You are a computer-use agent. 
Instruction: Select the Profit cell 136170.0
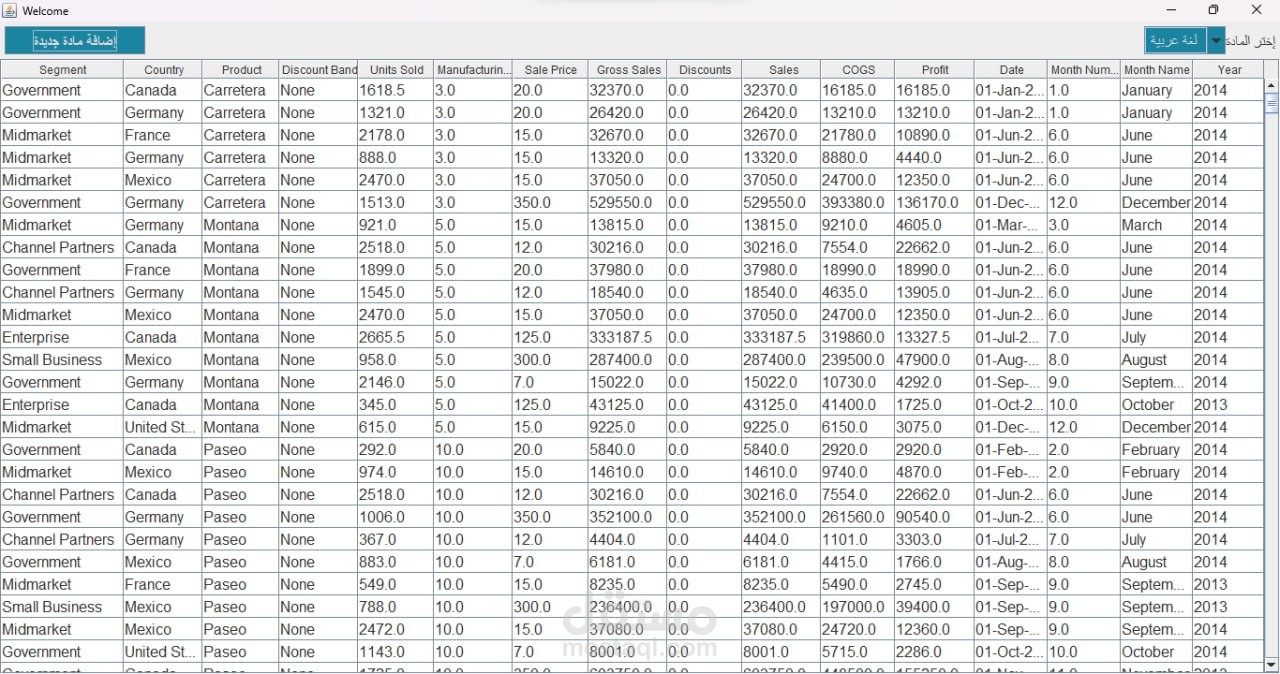934,202
